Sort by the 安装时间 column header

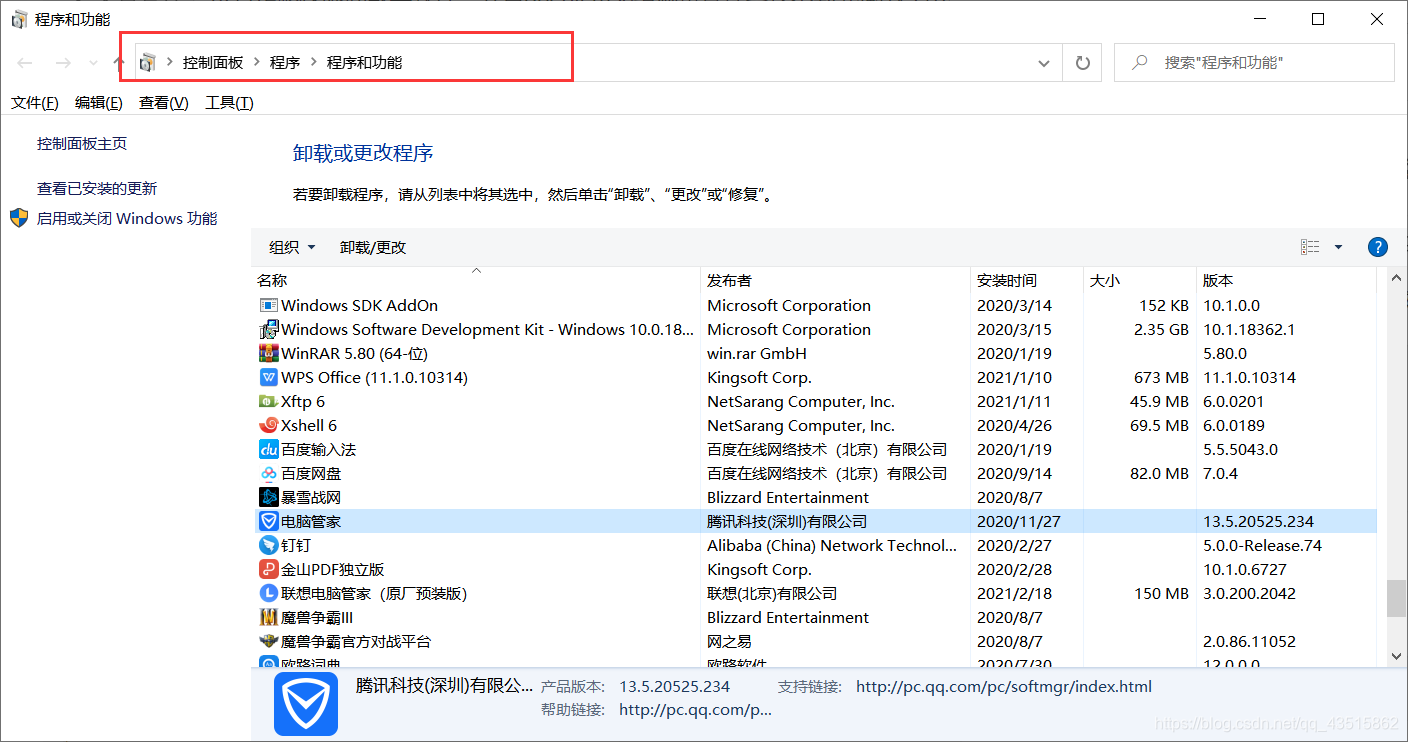pyautogui.click(x=1026, y=280)
